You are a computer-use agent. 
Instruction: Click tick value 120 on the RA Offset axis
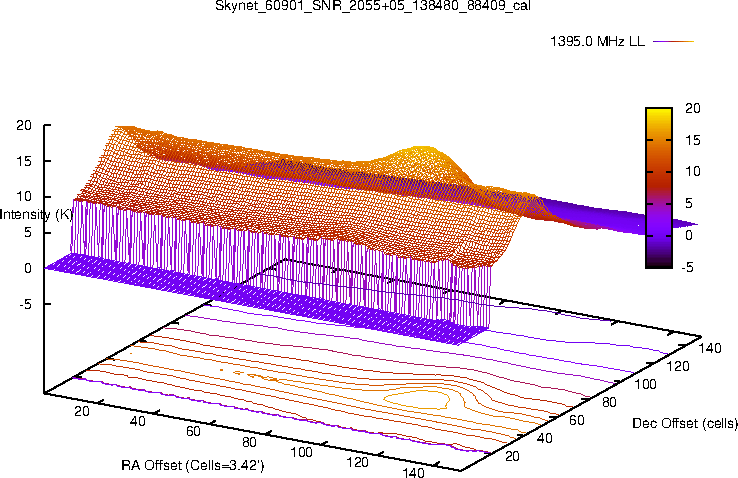357,463
